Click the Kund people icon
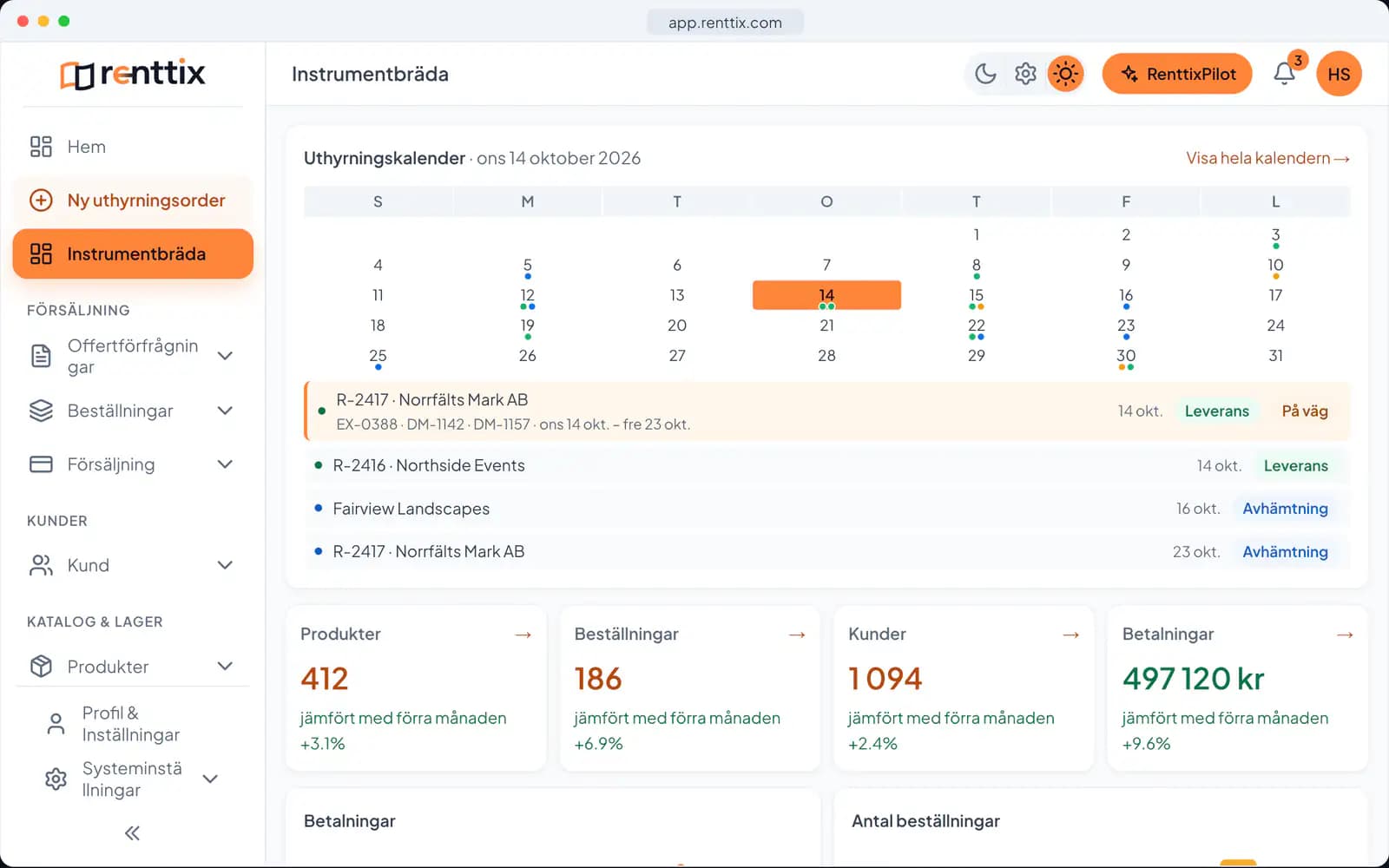The height and width of the screenshot is (868, 1389). point(41,565)
